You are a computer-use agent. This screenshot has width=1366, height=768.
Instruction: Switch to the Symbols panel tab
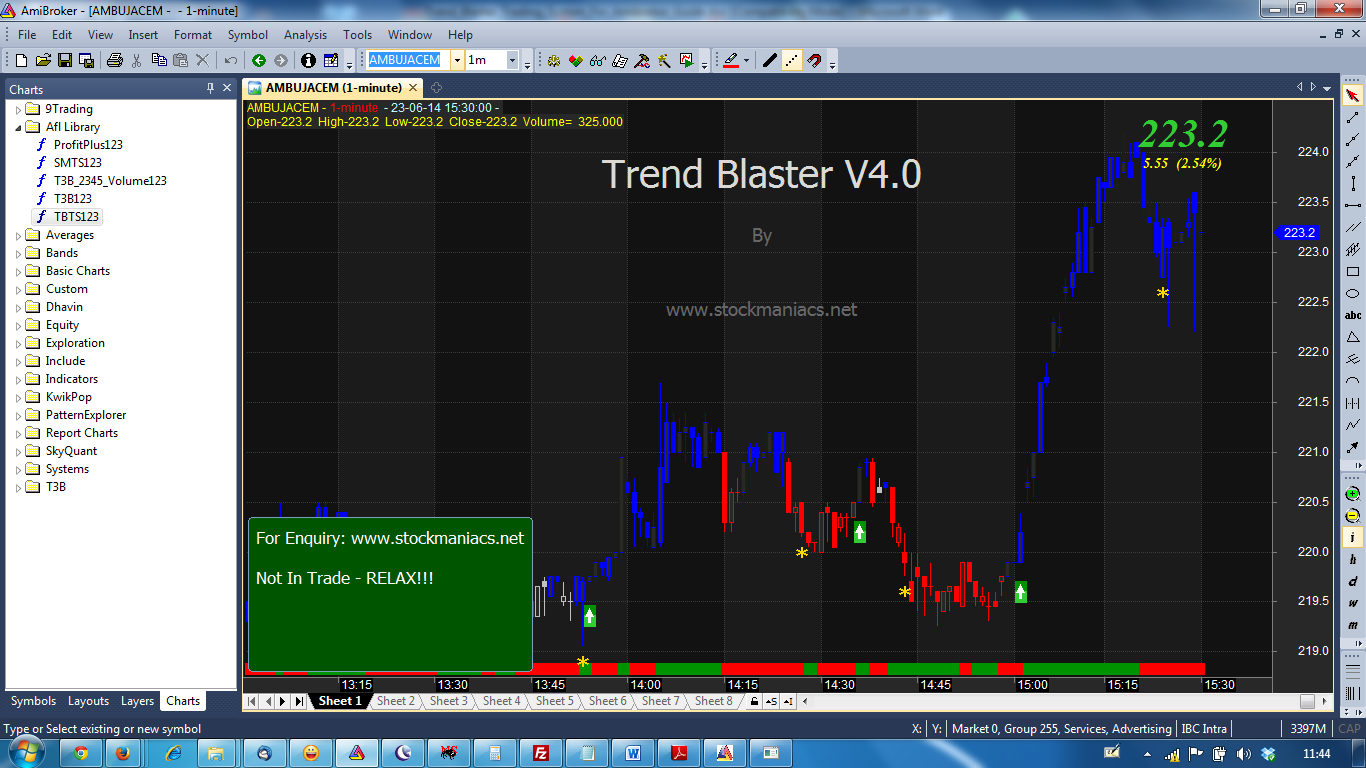[33, 701]
